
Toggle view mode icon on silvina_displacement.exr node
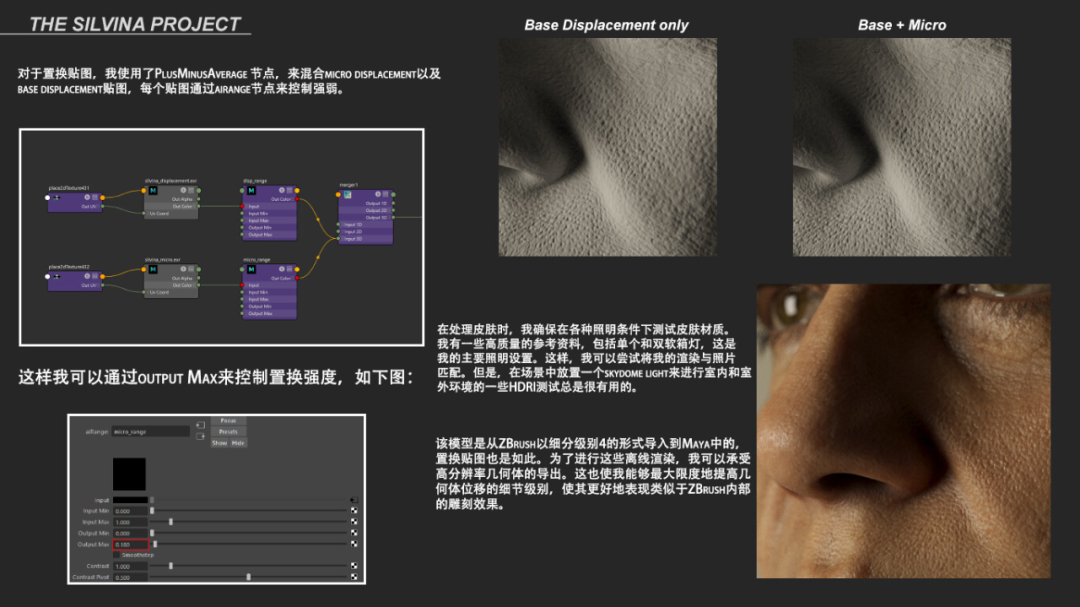(x=191, y=190)
